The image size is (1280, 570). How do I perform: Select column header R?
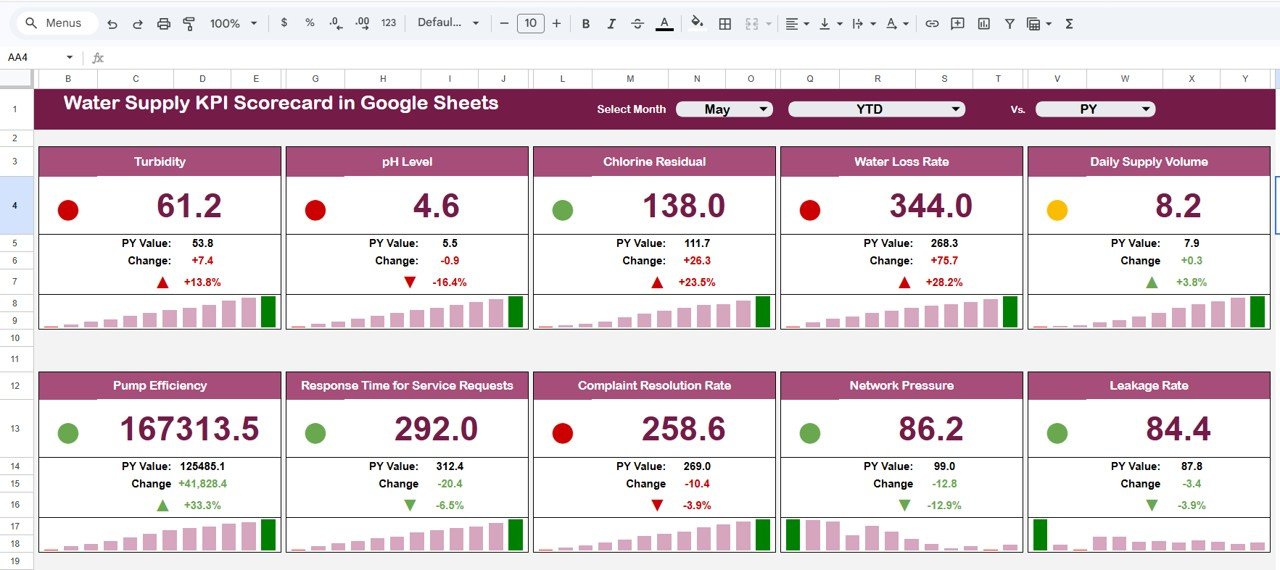[x=877, y=78]
